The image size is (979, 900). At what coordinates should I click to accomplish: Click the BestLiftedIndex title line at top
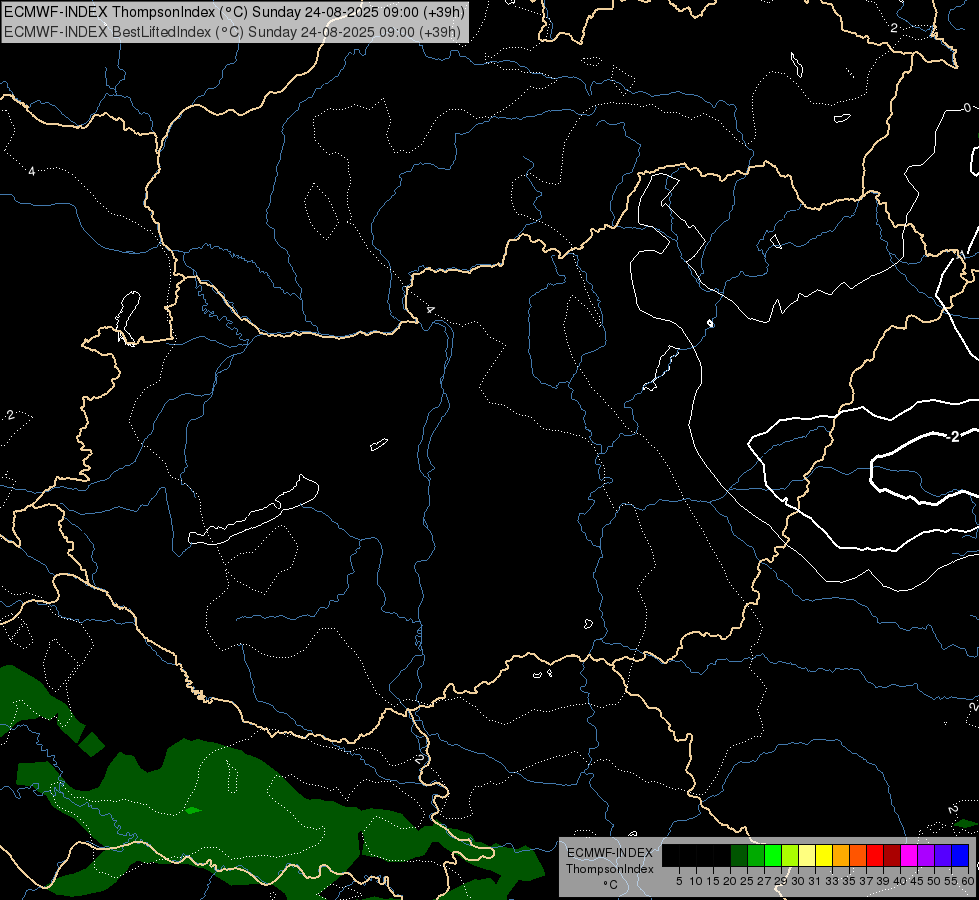pos(232,32)
